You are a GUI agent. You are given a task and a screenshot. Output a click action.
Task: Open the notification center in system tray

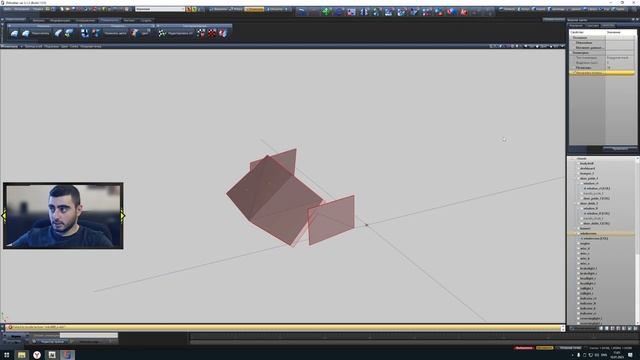coord(631,355)
